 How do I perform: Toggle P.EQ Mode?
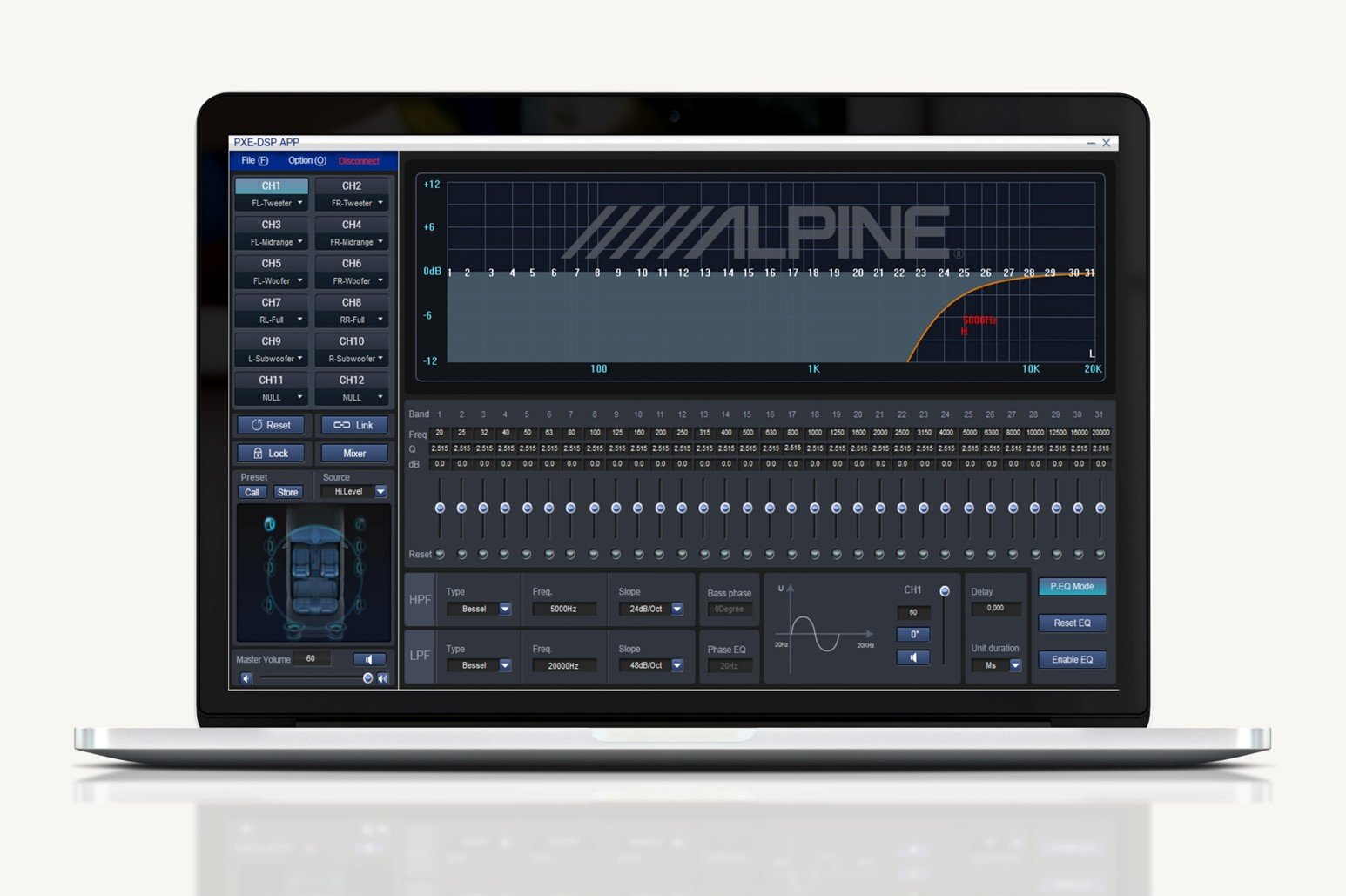(x=1072, y=586)
